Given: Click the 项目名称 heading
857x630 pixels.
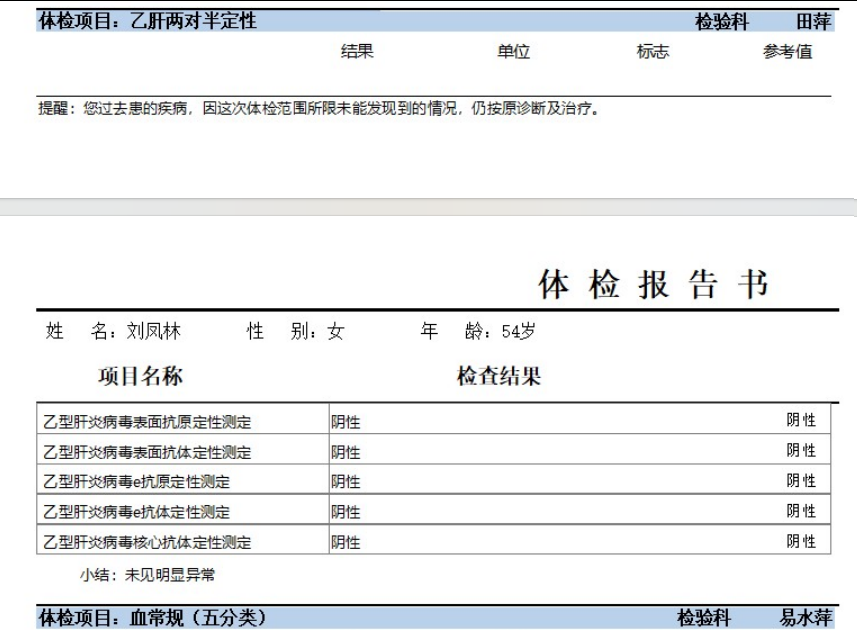Looking at the screenshot, I should (x=140, y=377).
